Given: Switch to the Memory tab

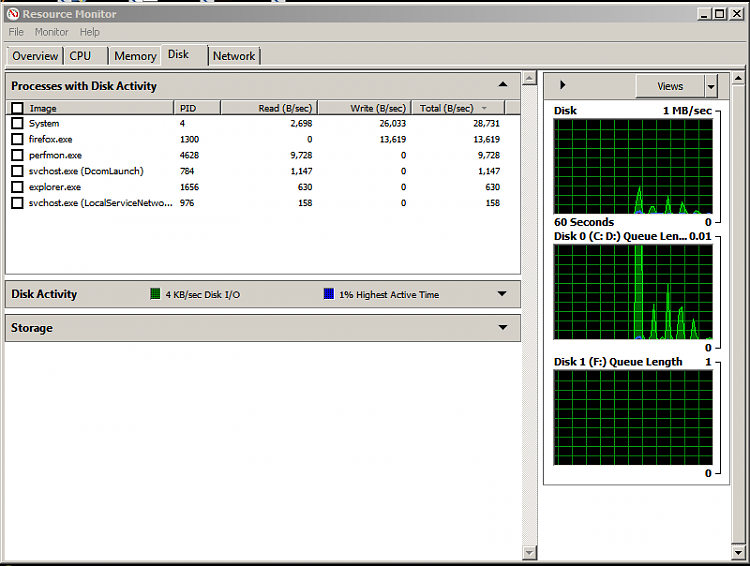Looking at the screenshot, I should 135,56.
